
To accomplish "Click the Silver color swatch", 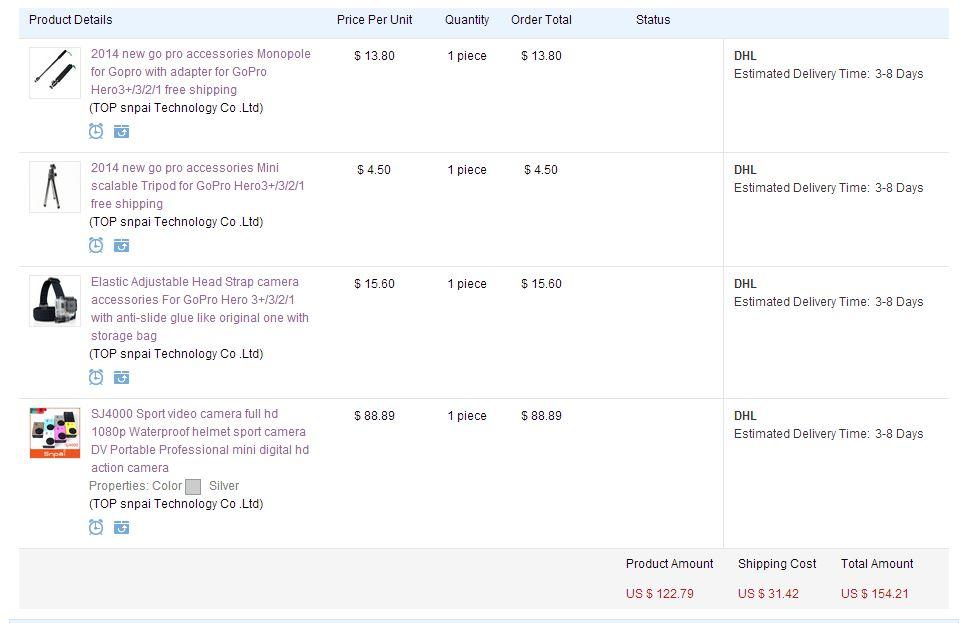I will click(x=193, y=486).
